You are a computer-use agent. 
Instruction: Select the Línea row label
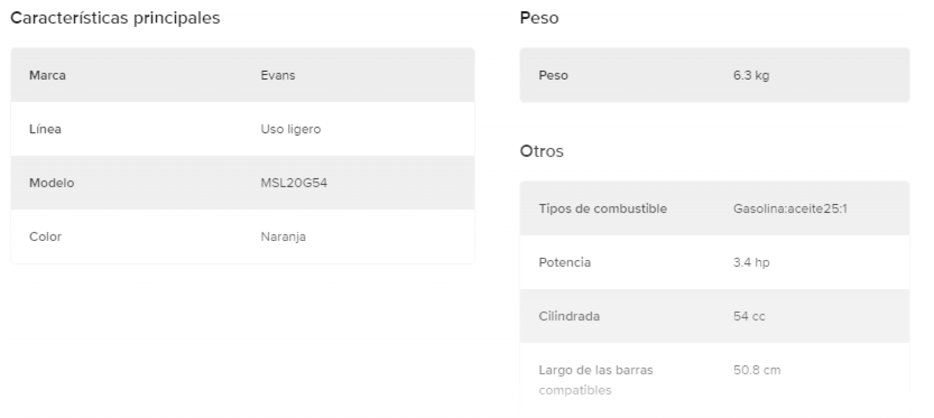[46, 130]
